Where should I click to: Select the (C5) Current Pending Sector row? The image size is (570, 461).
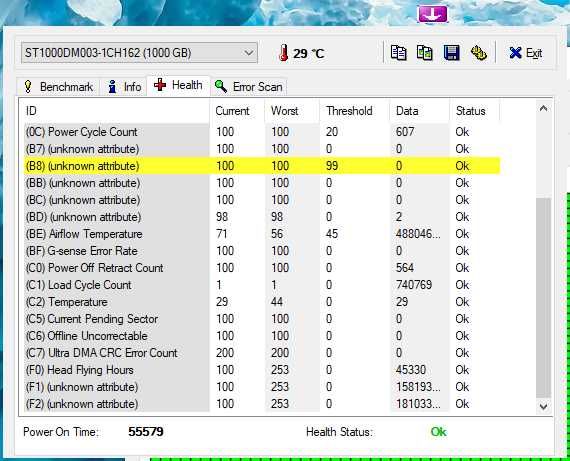click(x=262, y=319)
